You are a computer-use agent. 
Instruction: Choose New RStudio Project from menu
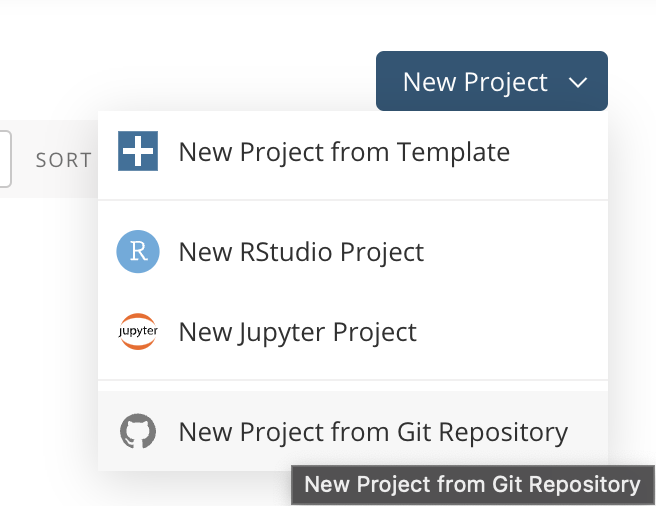point(301,252)
